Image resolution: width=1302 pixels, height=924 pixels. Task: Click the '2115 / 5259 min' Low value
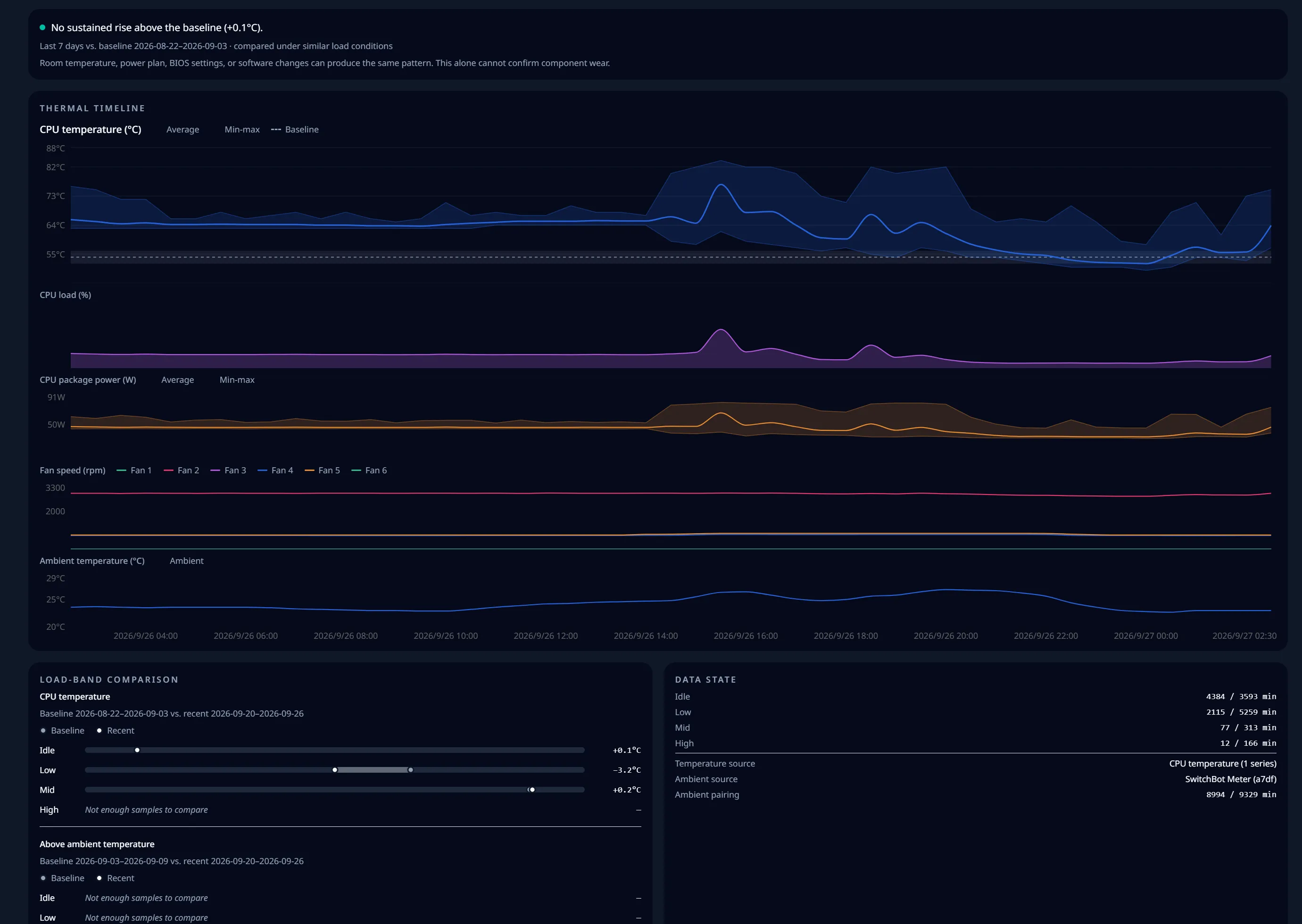point(1241,712)
